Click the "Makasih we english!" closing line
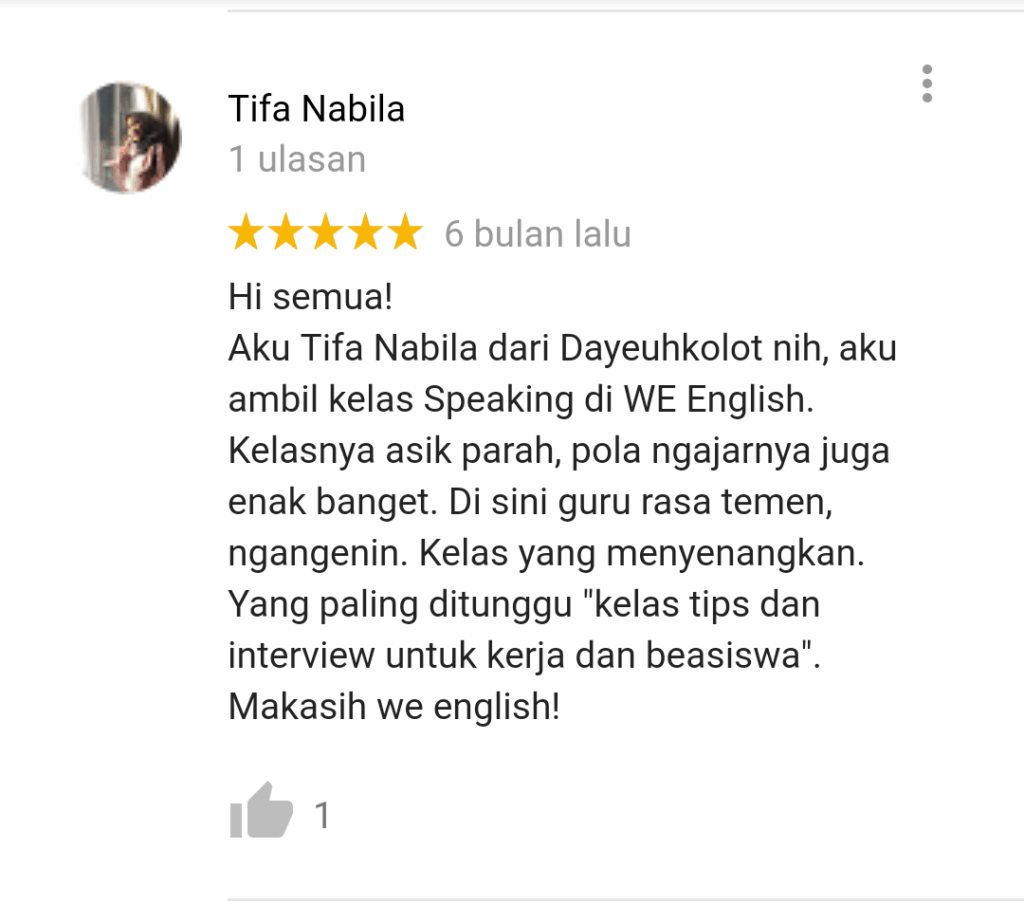The height and width of the screenshot is (905, 1024). (394, 707)
